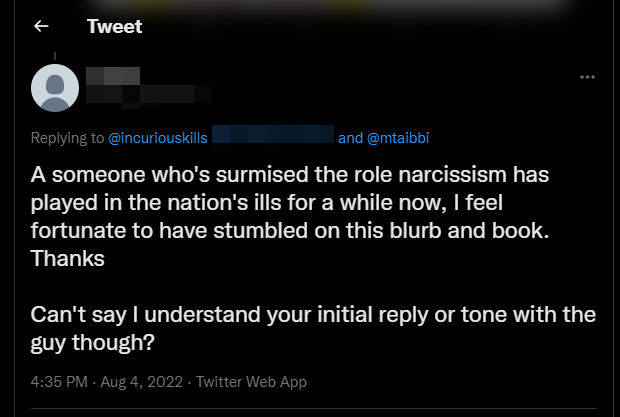The width and height of the screenshot is (620, 417).
Task: Click the divider line below the timestamp
Action: [x=310, y=408]
